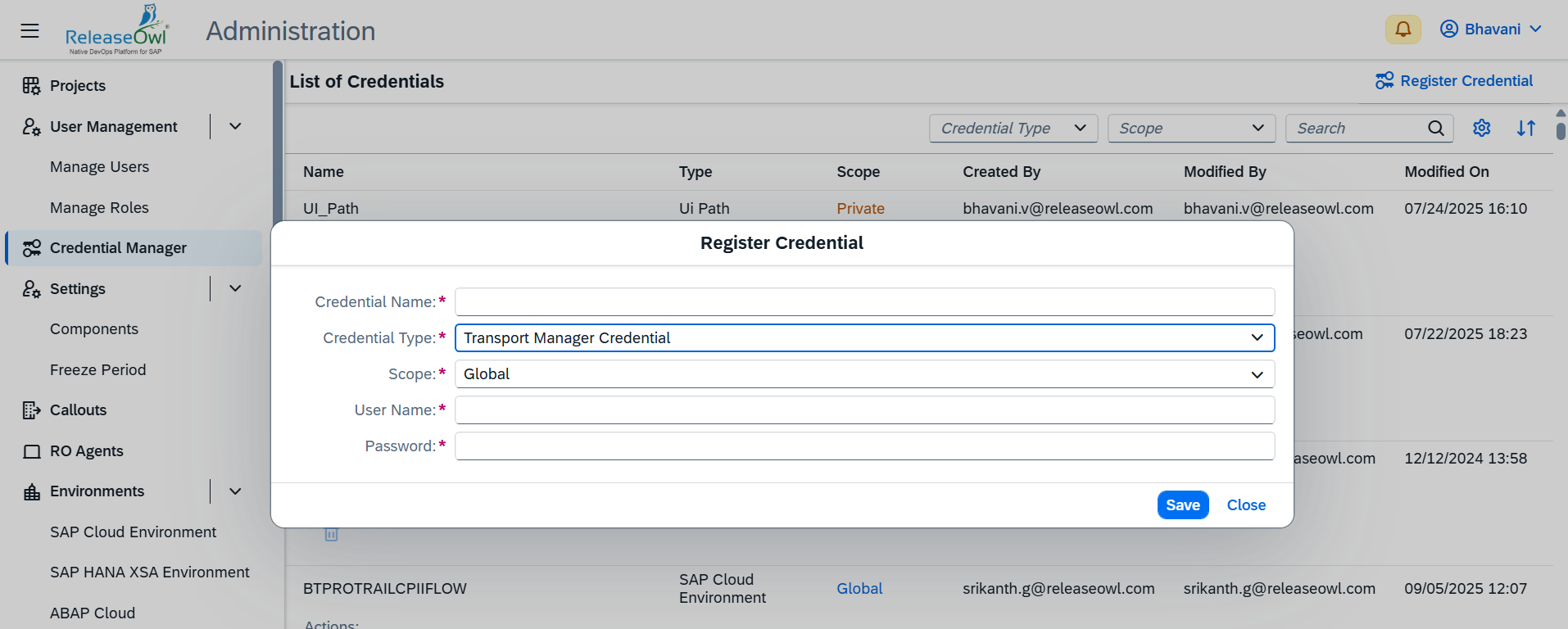The image size is (1568, 629).
Task: Open the Bhavani user profile menu
Action: pyautogui.click(x=1491, y=29)
